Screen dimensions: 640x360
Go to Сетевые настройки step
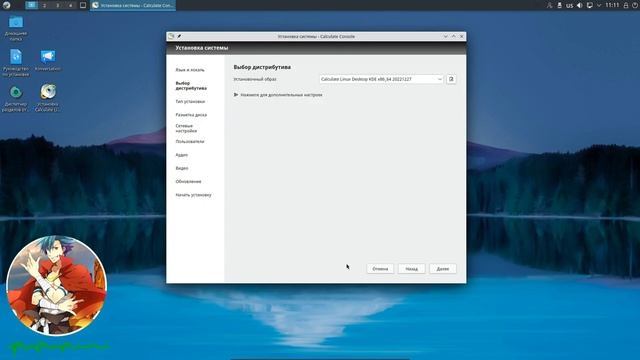(x=186, y=129)
